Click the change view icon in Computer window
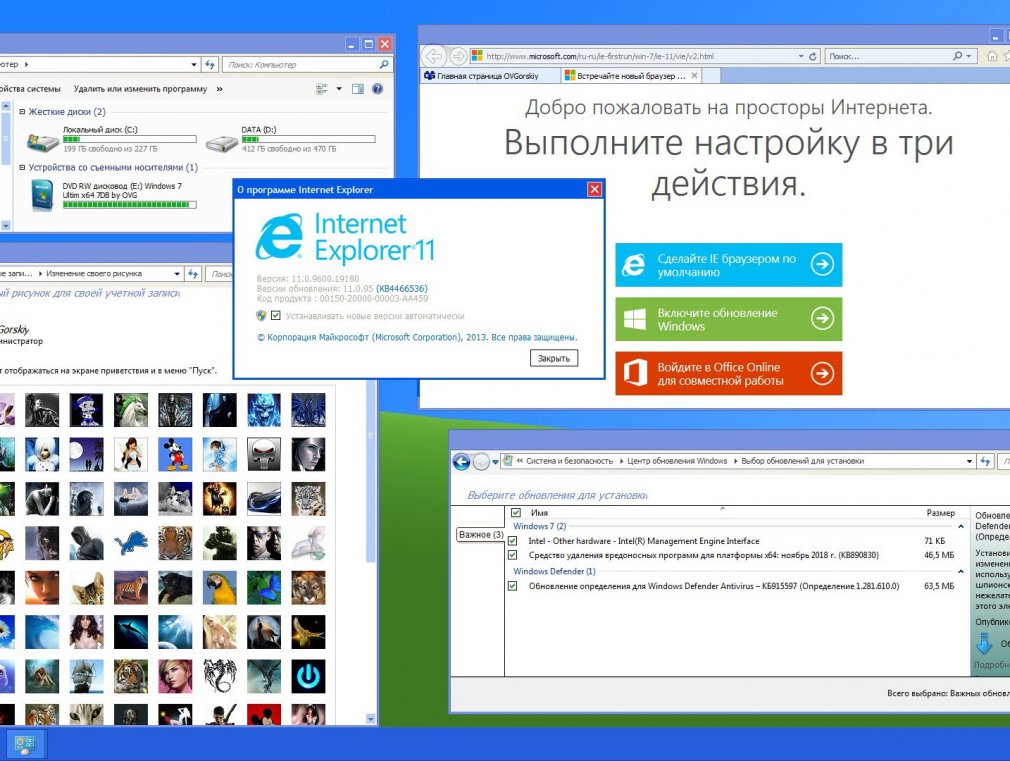The width and height of the screenshot is (1010, 761). pyautogui.click(x=321, y=89)
